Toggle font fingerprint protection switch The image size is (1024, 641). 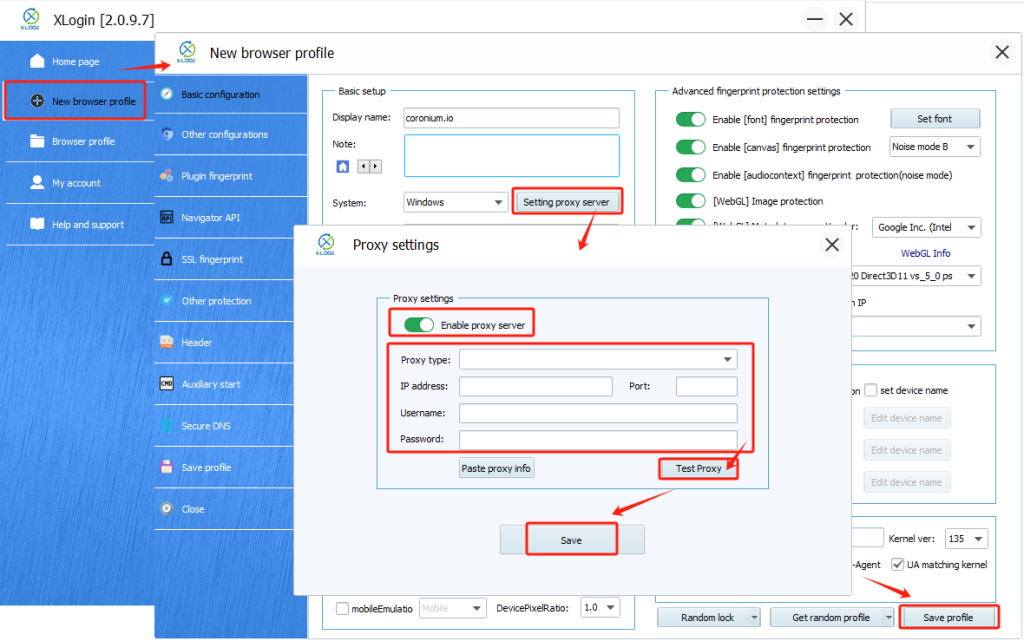coord(691,119)
